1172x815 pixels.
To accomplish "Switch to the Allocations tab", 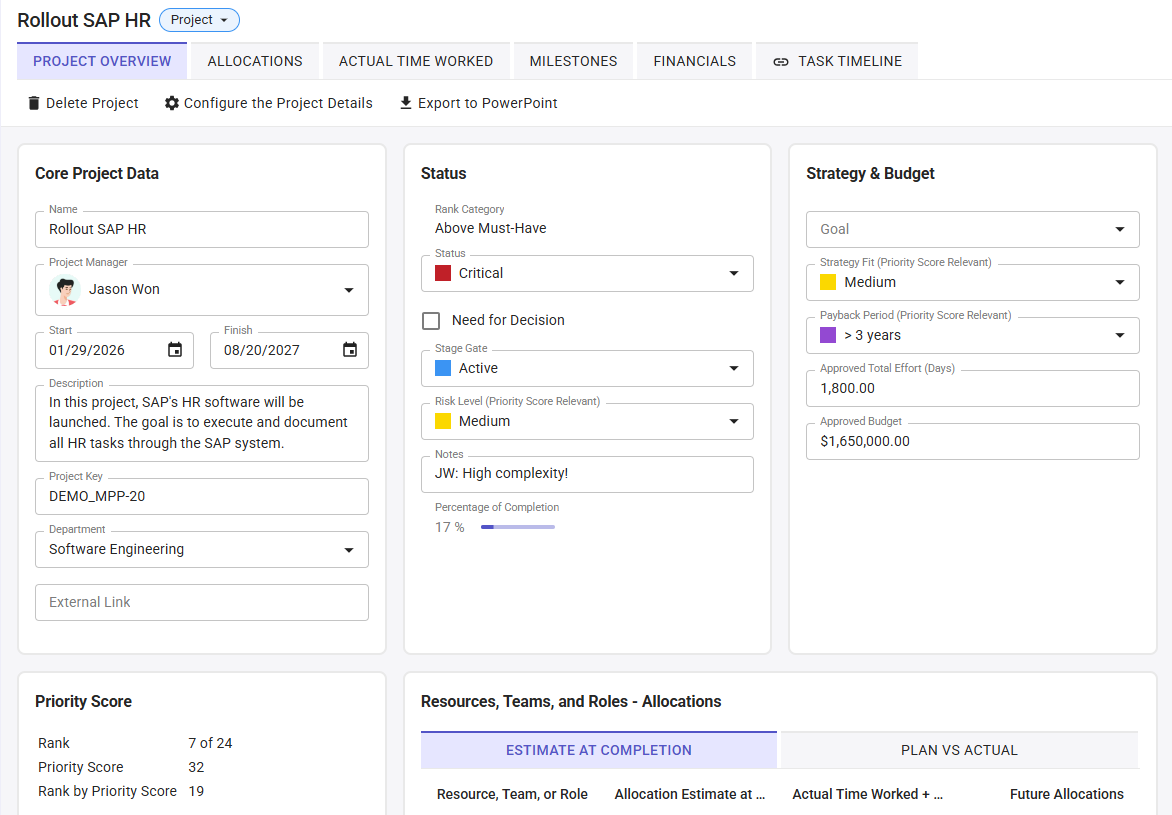I will click(255, 61).
